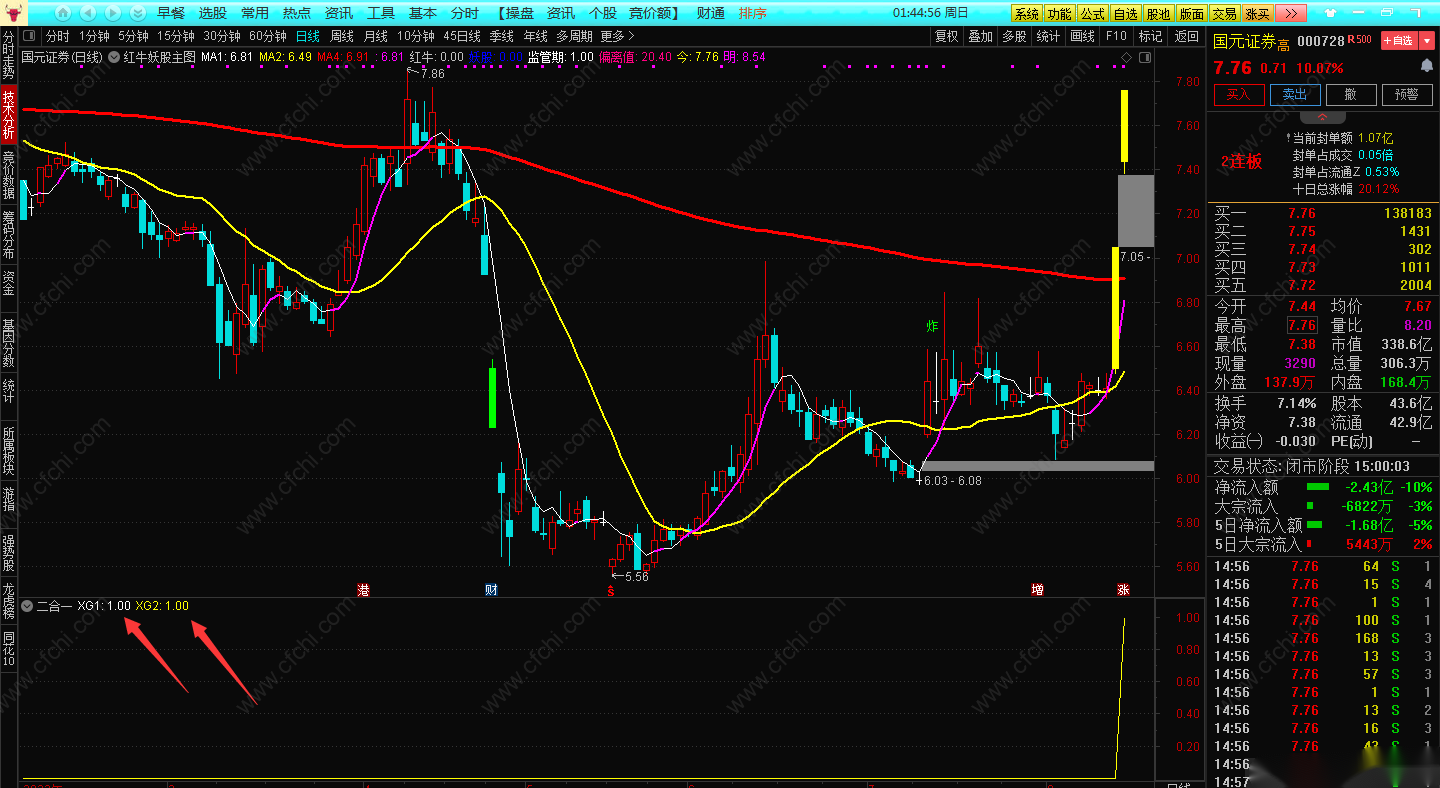
Task: Collapse the seal-order info panel chevron
Action: tap(1322, 118)
